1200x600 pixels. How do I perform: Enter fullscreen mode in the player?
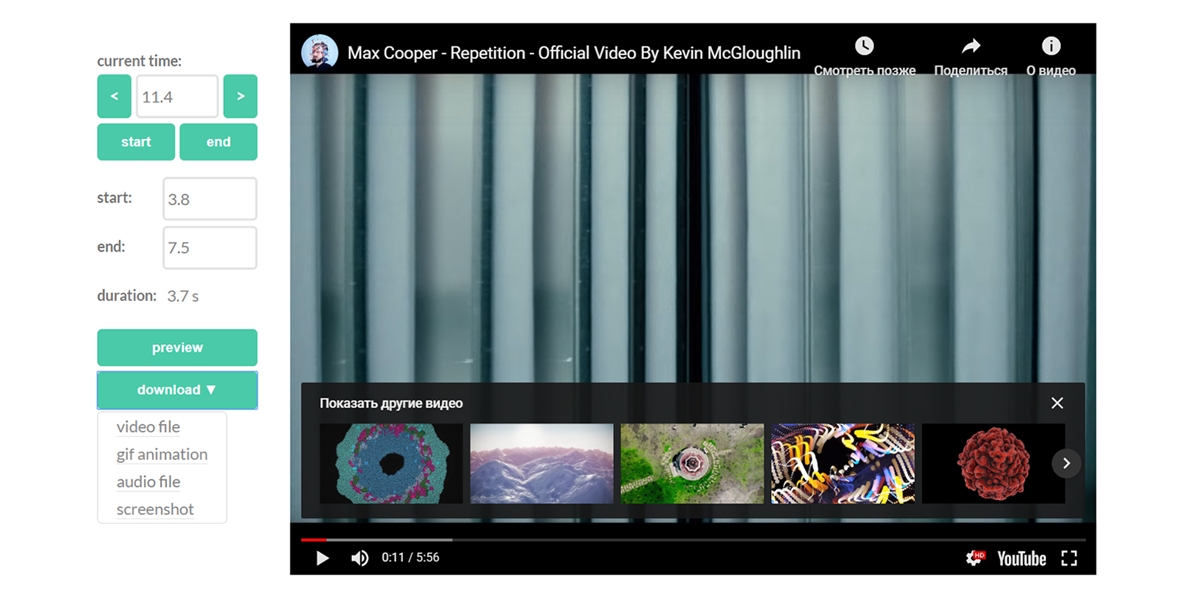[x=1069, y=558]
